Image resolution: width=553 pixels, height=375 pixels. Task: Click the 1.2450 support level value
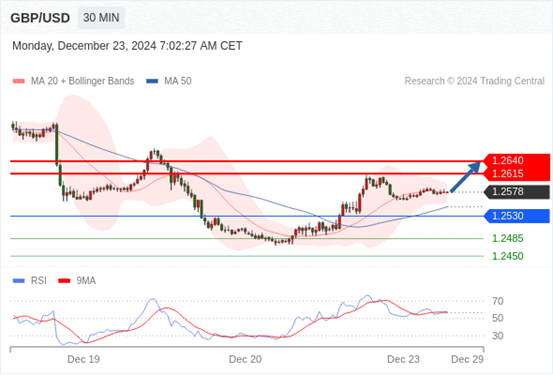[508, 256]
